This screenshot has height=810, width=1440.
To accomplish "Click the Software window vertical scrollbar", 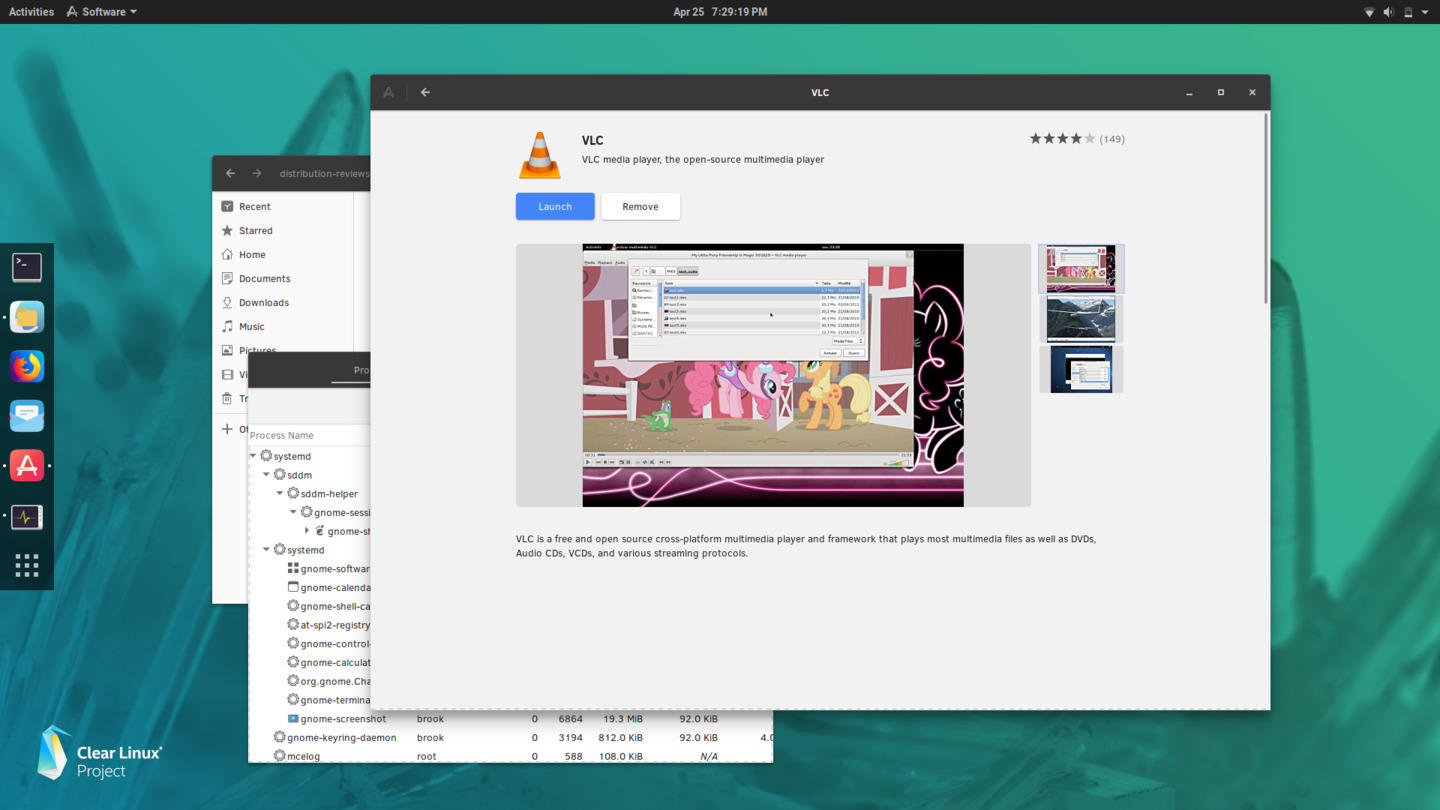I will point(1266,208).
